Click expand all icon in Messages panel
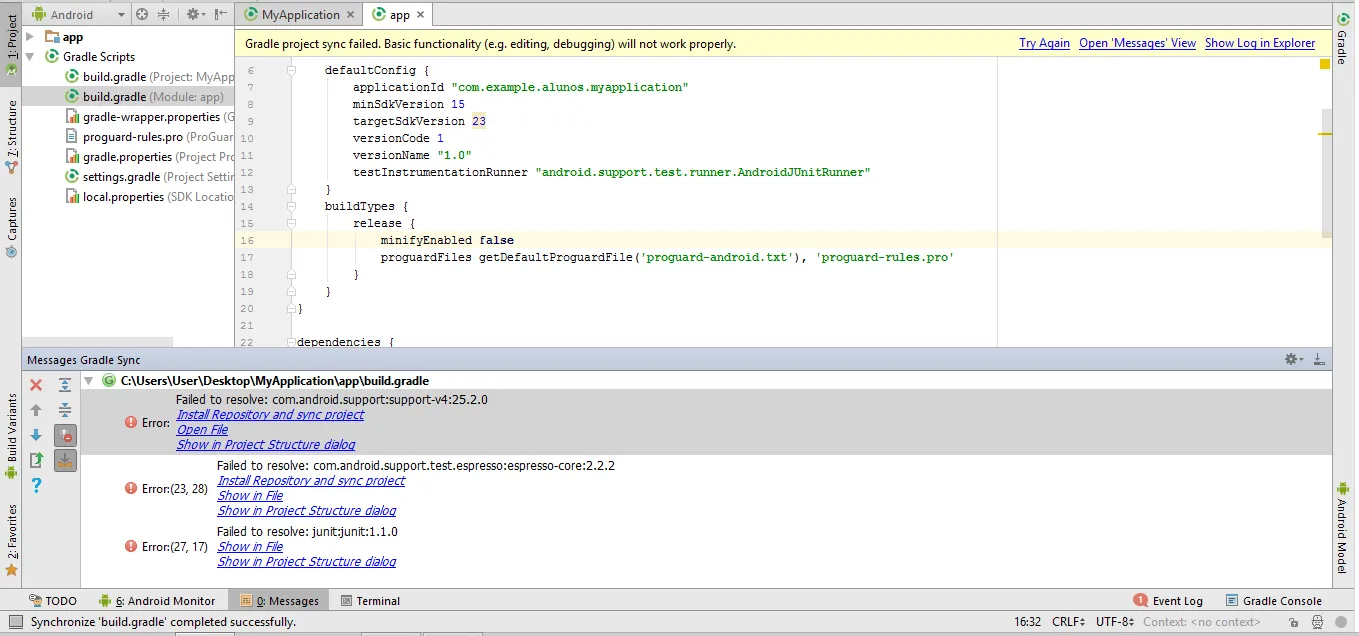The width and height of the screenshot is (1359, 636). pyautogui.click(x=65, y=385)
